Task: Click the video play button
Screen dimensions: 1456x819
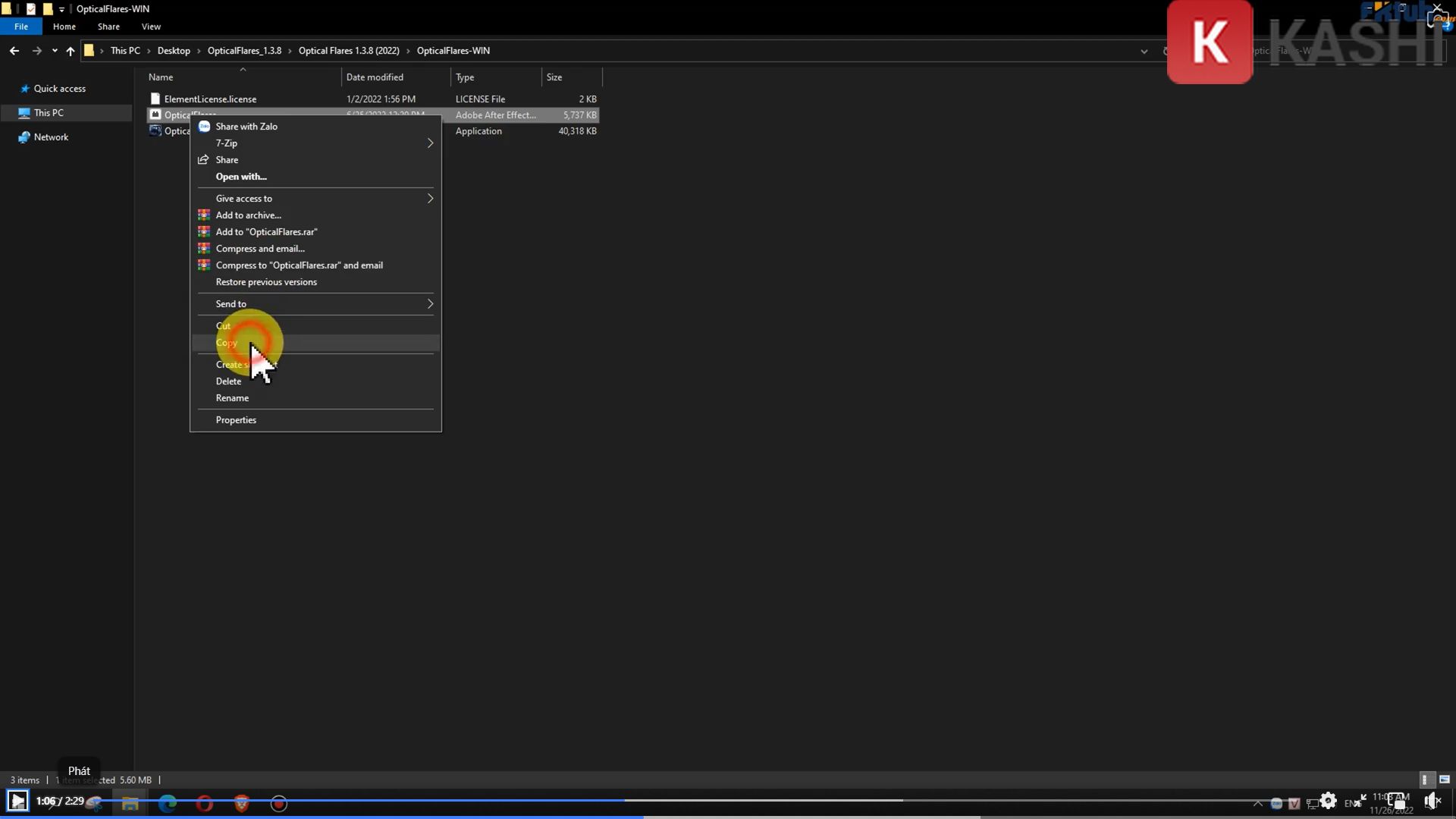Action: (x=17, y=801)
